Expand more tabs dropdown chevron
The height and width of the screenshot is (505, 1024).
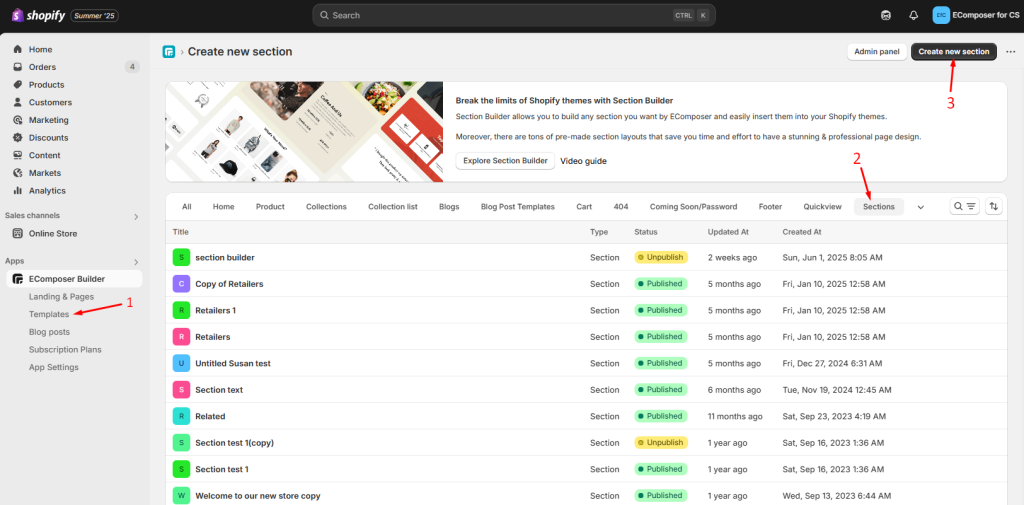click(921, 207)
